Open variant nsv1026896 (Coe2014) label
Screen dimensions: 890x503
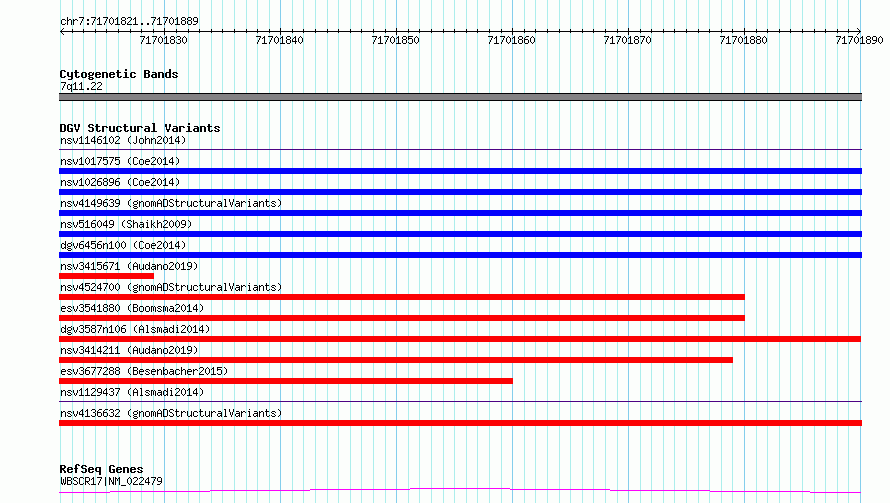tap(120, 182)
